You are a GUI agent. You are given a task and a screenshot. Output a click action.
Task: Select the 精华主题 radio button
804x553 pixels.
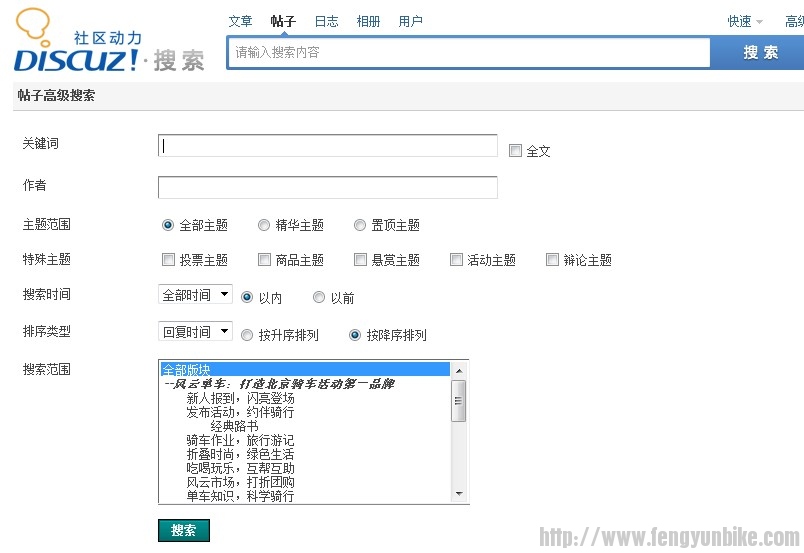[264, 225]
